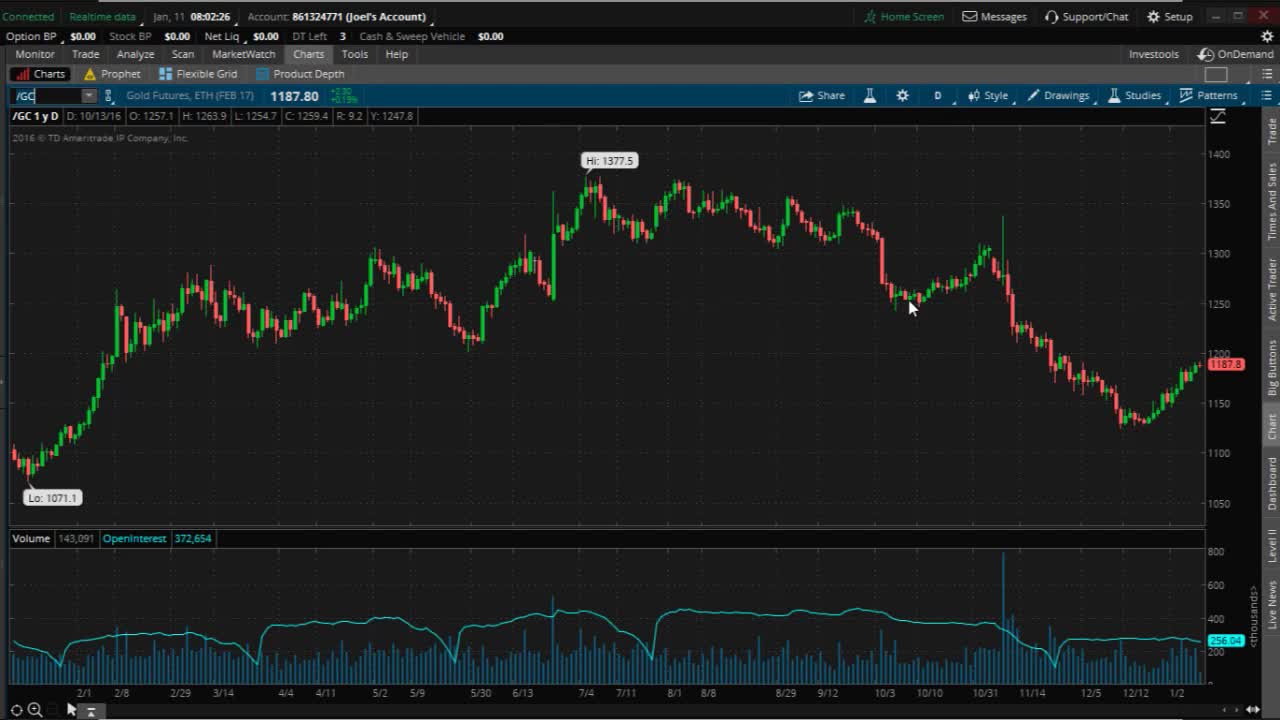
Task: Click the Hi: 1377.5 label
Action: tap(609, 161)
